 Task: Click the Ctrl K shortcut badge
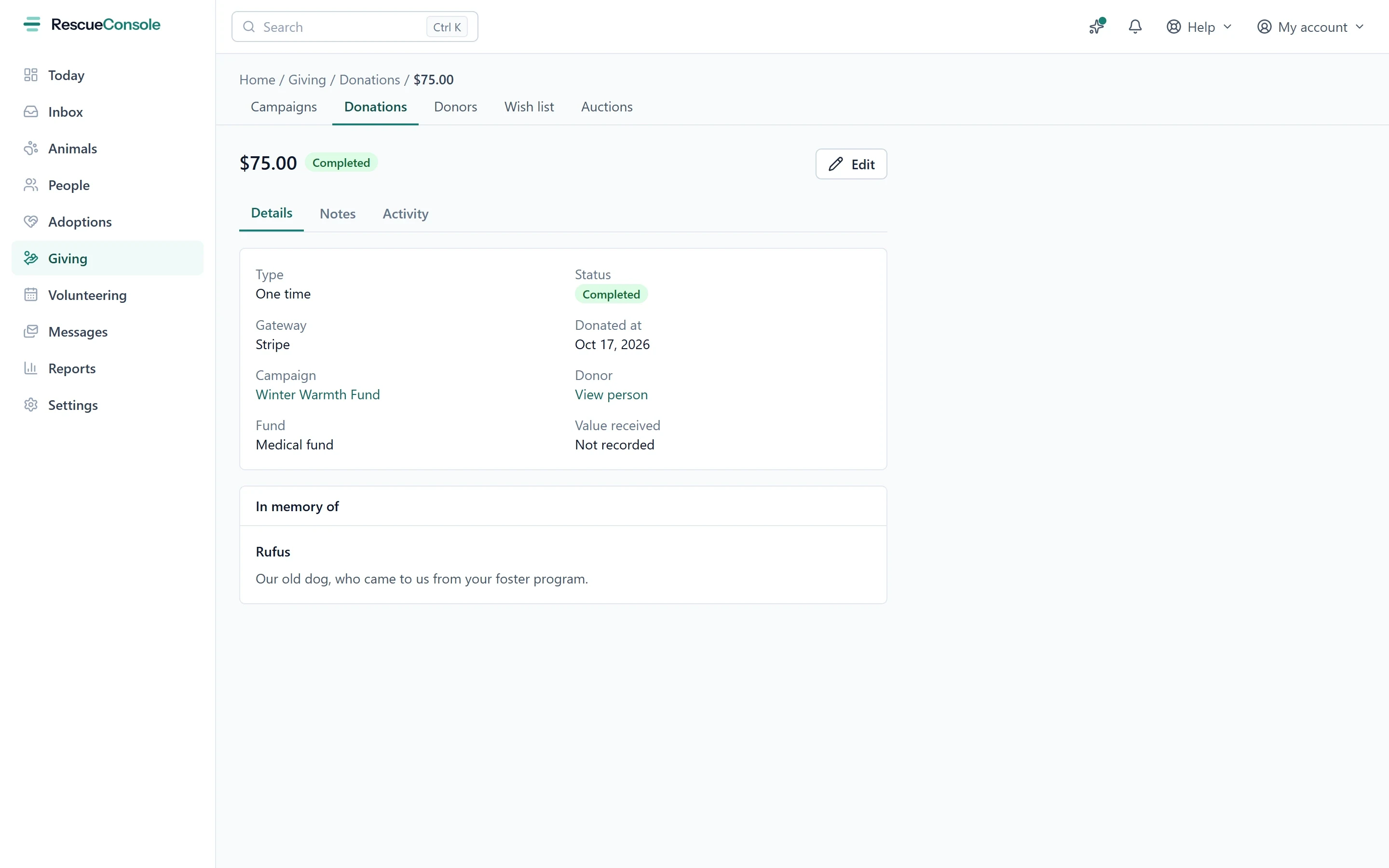pos(447,27)
